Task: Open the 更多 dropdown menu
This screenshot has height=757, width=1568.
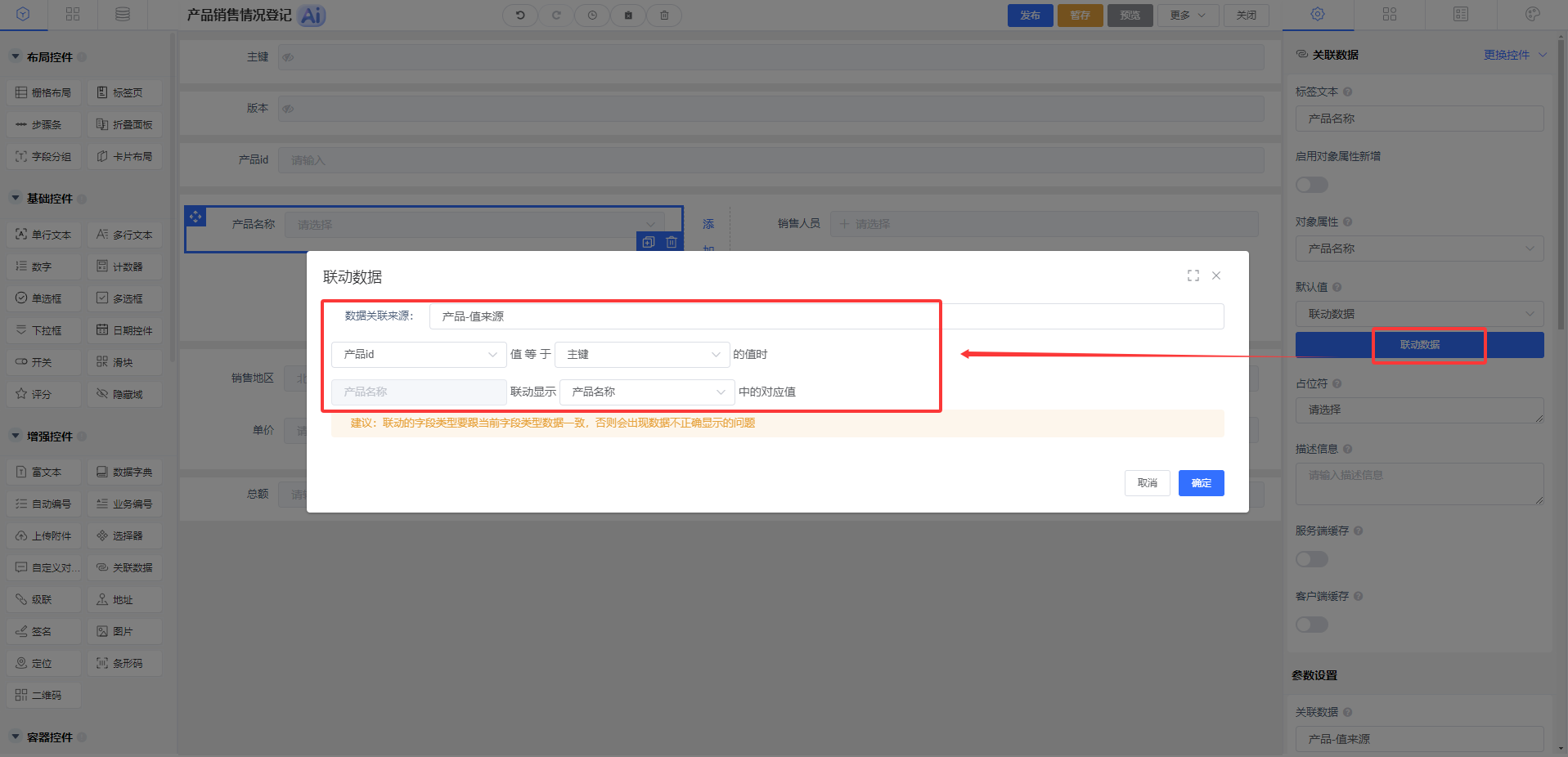Action: click(x=1188, y=15)
